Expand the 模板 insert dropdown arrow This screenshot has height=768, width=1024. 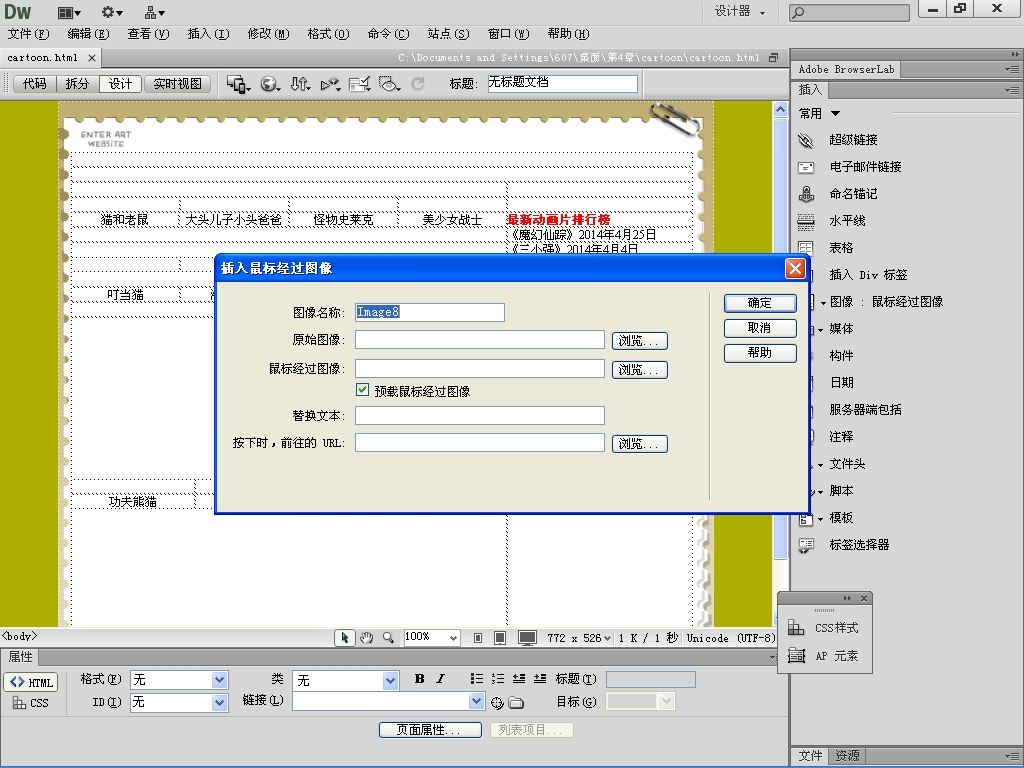click(x=820, y=519)
